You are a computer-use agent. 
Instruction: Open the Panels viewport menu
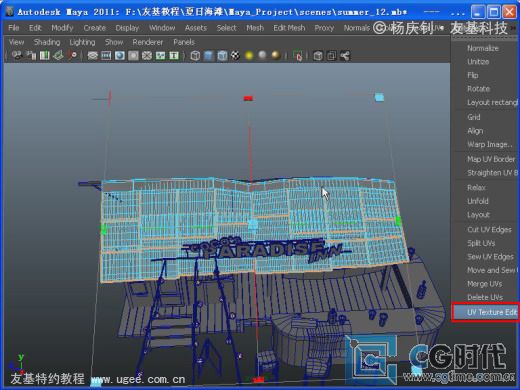pos(184,42)
